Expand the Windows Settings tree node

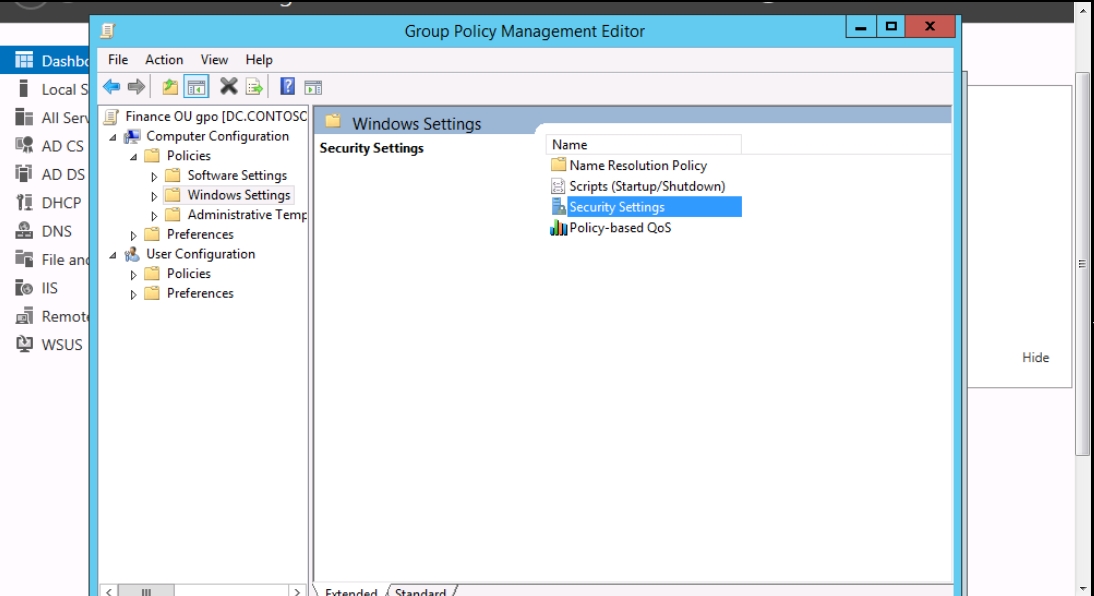pyautogui.click(x=154, y=196)
